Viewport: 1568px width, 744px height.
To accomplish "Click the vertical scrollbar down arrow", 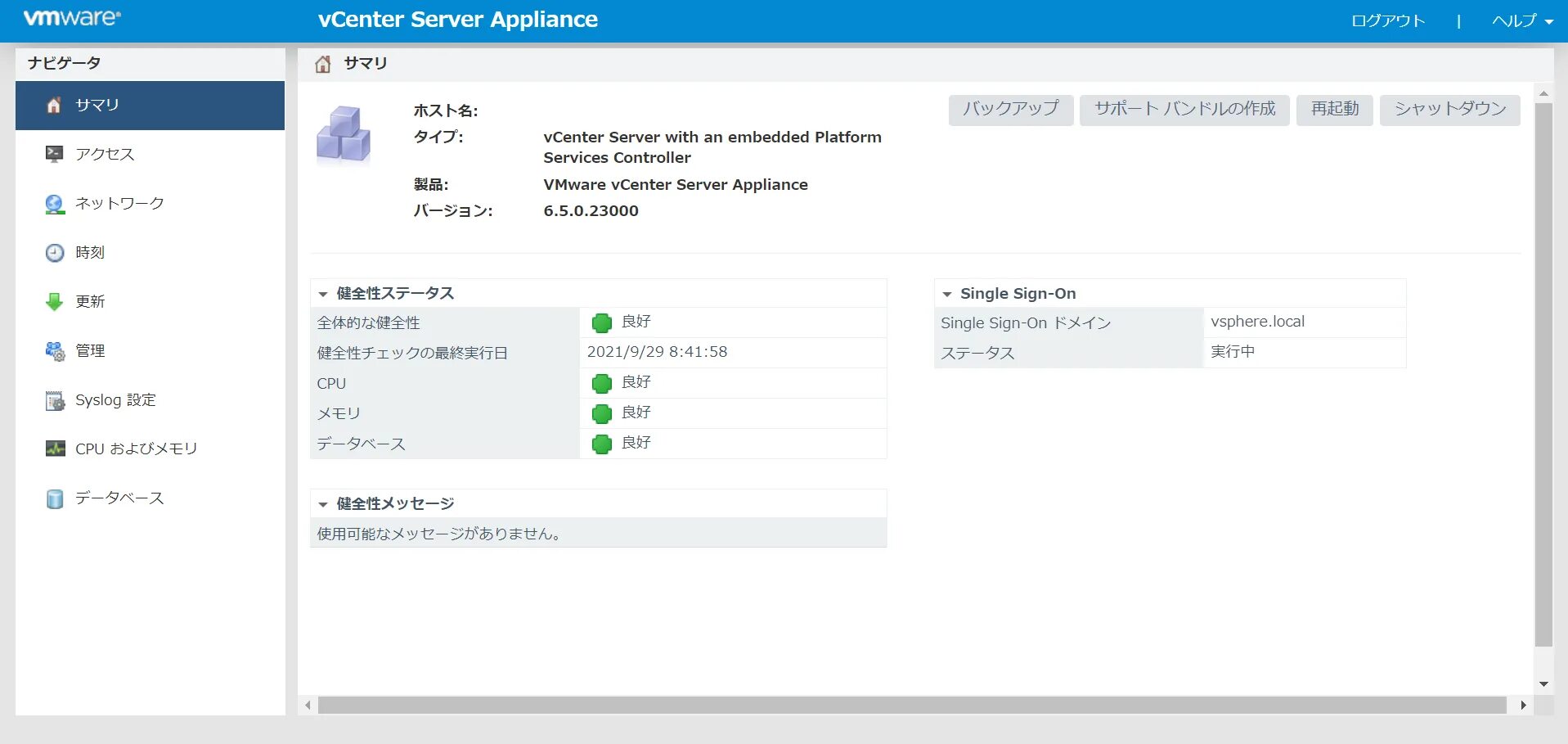I will coord(1543,684).
